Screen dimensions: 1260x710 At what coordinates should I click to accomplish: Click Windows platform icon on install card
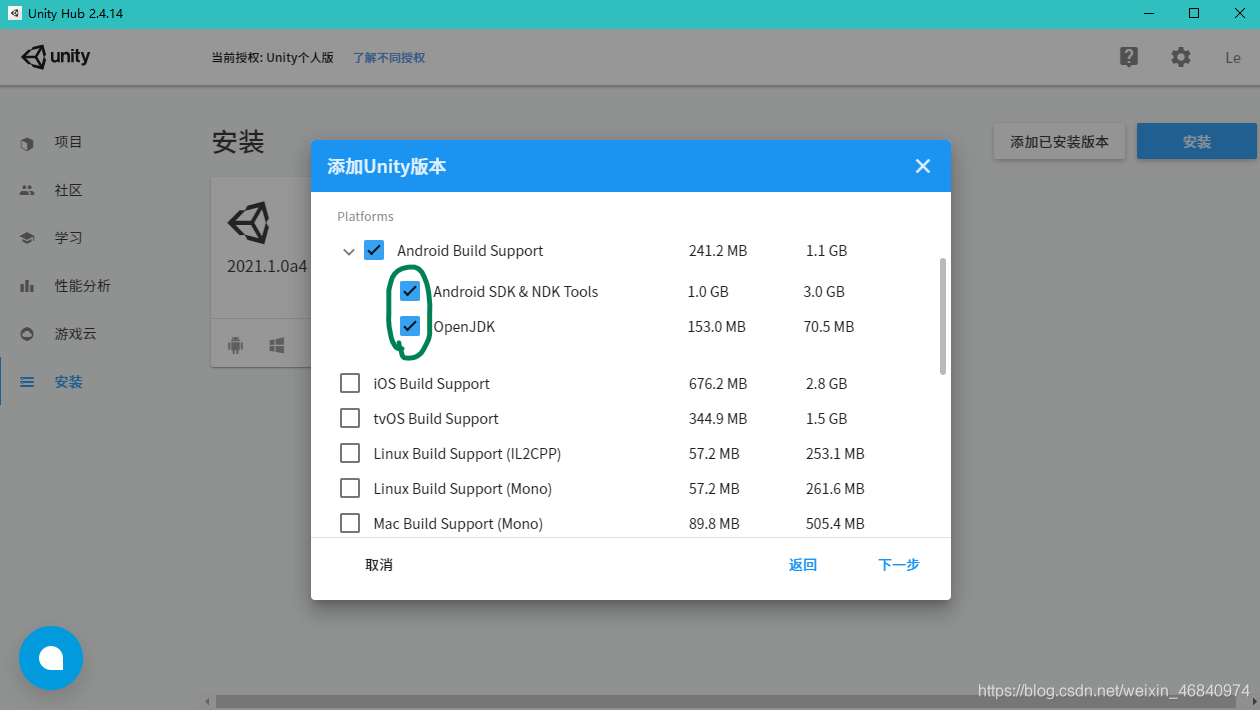[277, 345]
